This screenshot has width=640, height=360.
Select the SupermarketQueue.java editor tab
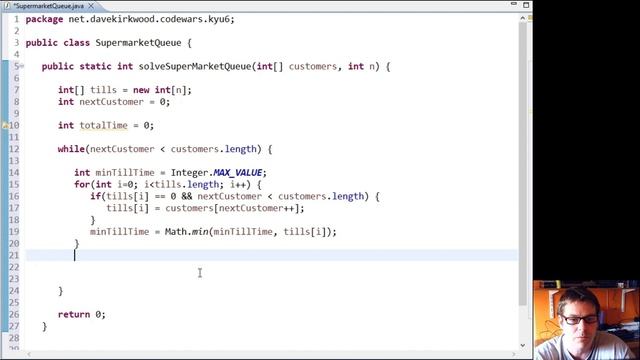pyautogui.click(x=48, y=6)
